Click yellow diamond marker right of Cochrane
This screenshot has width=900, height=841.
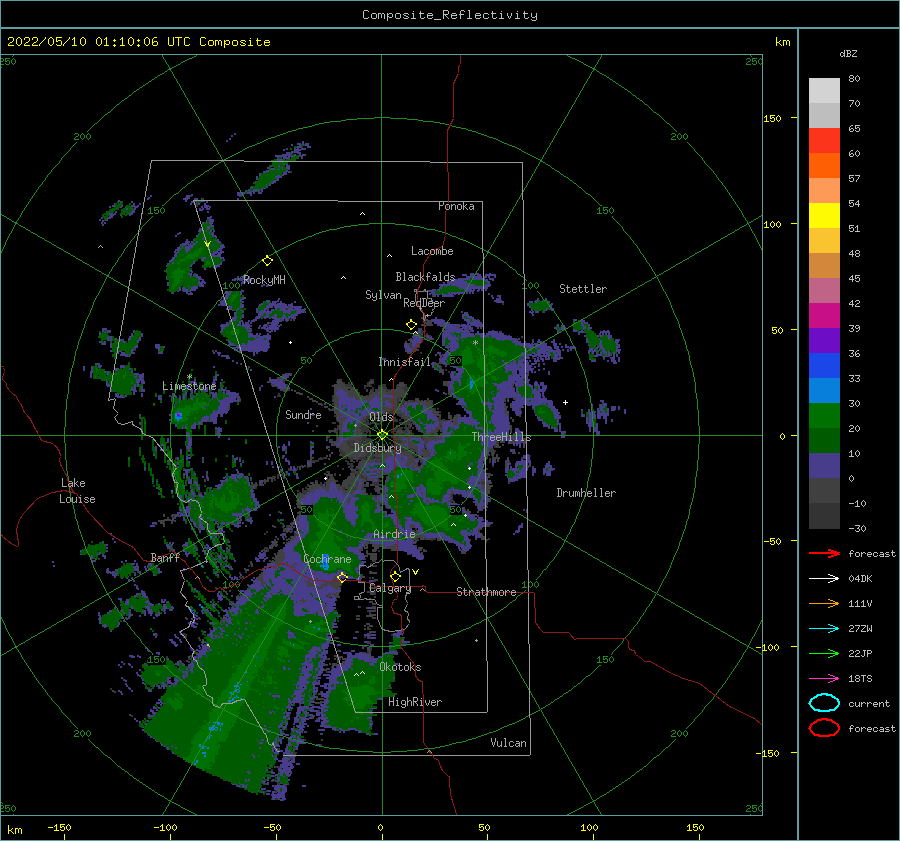(342, 577)
